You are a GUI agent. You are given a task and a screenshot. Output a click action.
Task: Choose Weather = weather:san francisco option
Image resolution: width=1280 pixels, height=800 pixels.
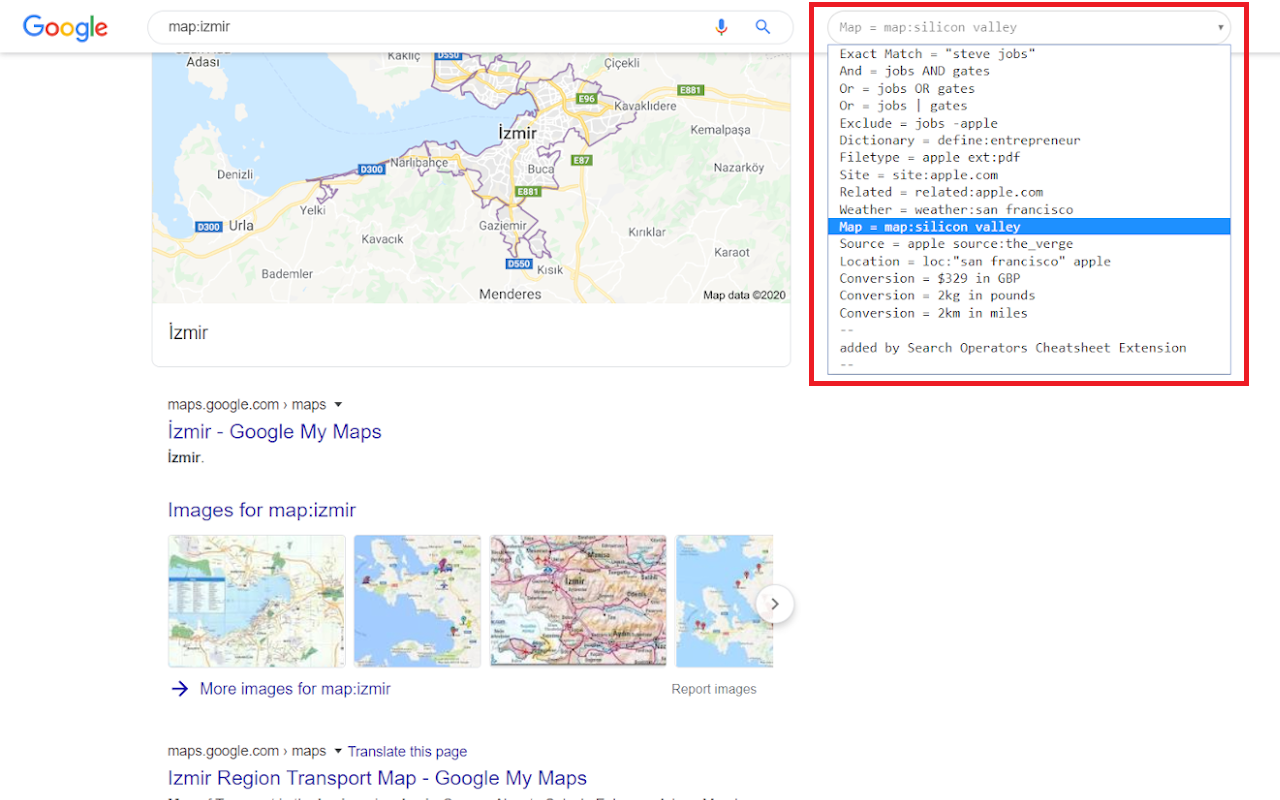coord(1029,210)
